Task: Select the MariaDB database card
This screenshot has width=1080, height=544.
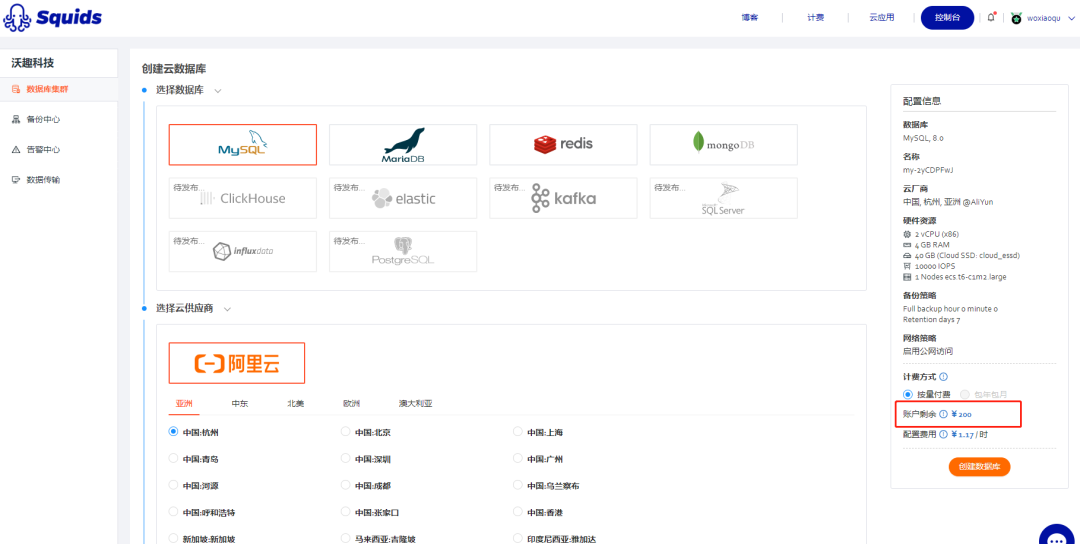Action: 403,145
